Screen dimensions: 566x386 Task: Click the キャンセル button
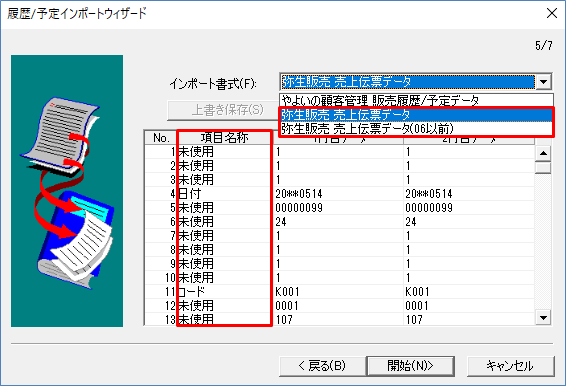click(x=510, y=366)
